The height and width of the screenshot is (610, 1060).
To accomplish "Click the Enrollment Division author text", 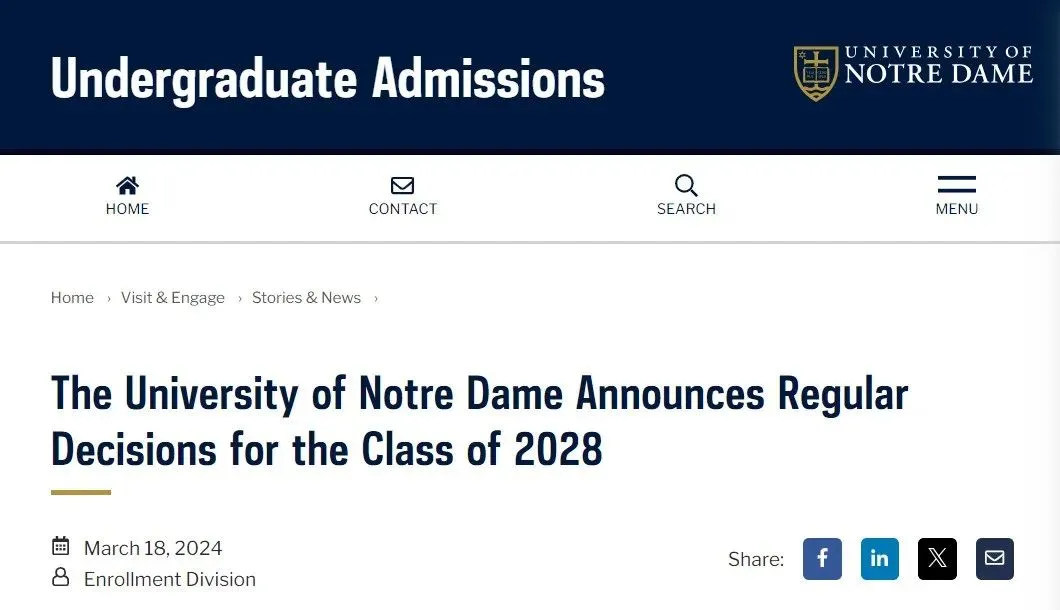I will 170,580.
